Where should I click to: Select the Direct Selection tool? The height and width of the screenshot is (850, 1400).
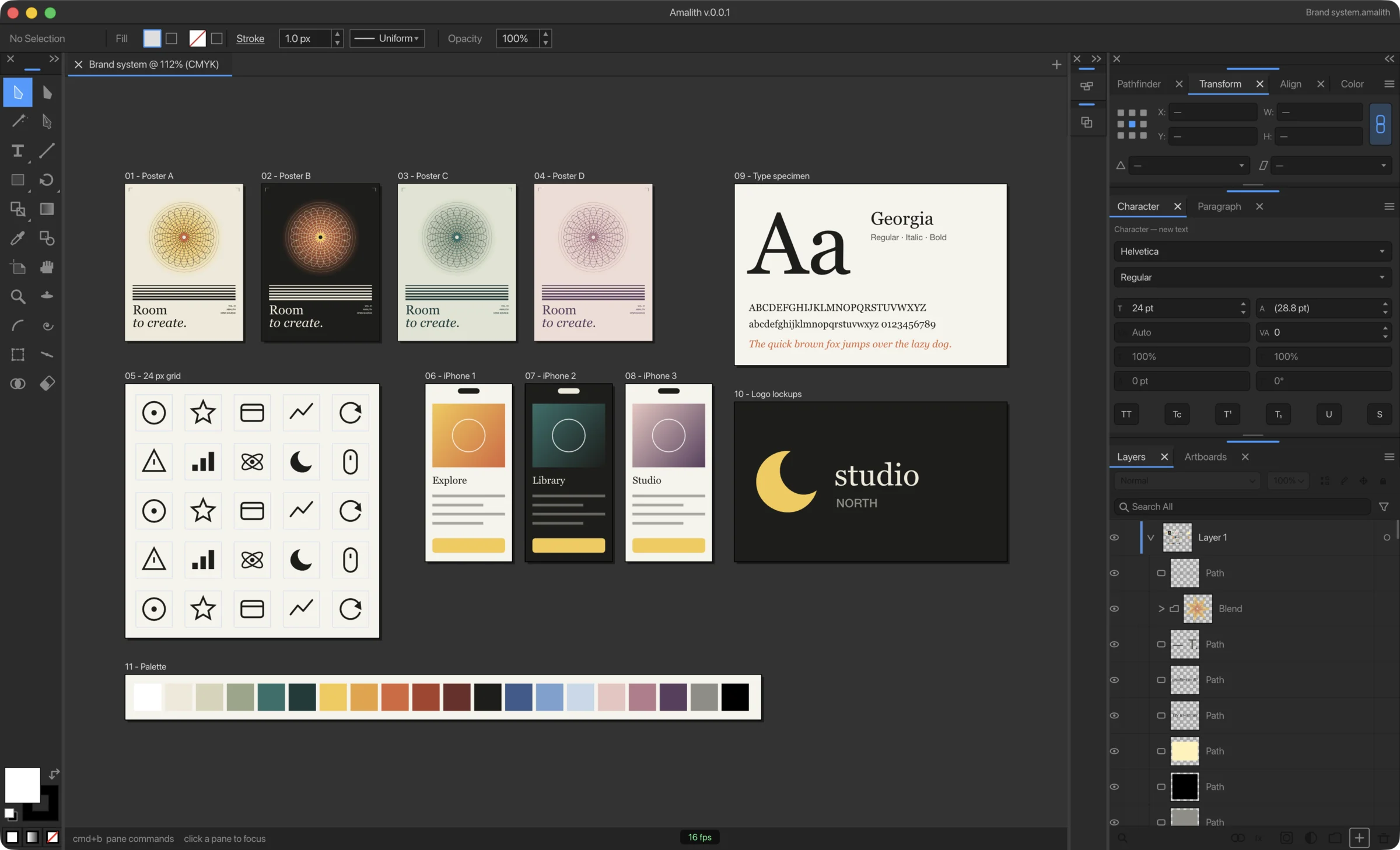pyautogui.click(x=47, y=93)
